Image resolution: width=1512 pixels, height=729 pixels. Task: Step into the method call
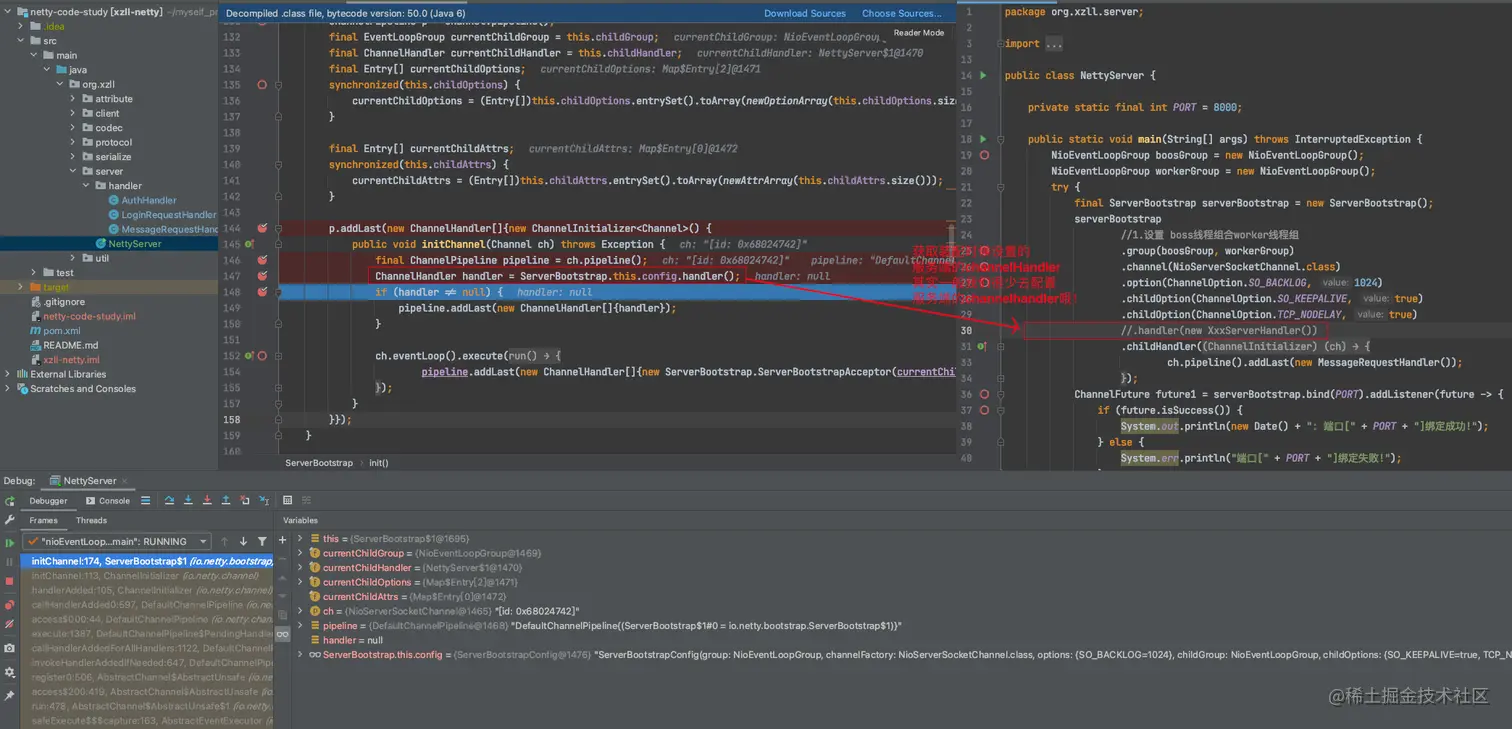(x=188, y=500)
